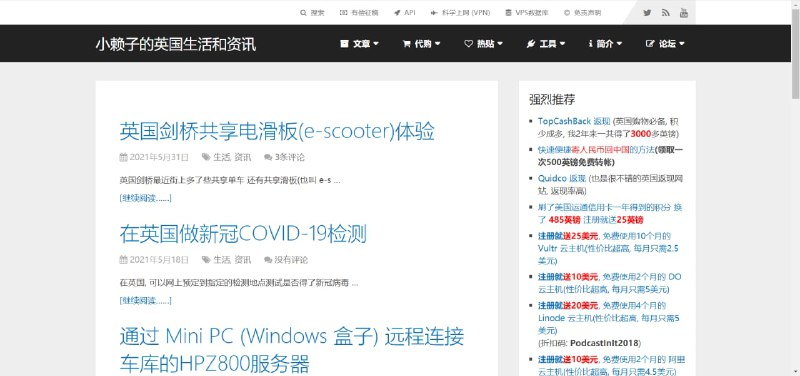Viewport: 800px width, 376px height.
Task: Click the scrollbar up arrow
Action: 795,4
